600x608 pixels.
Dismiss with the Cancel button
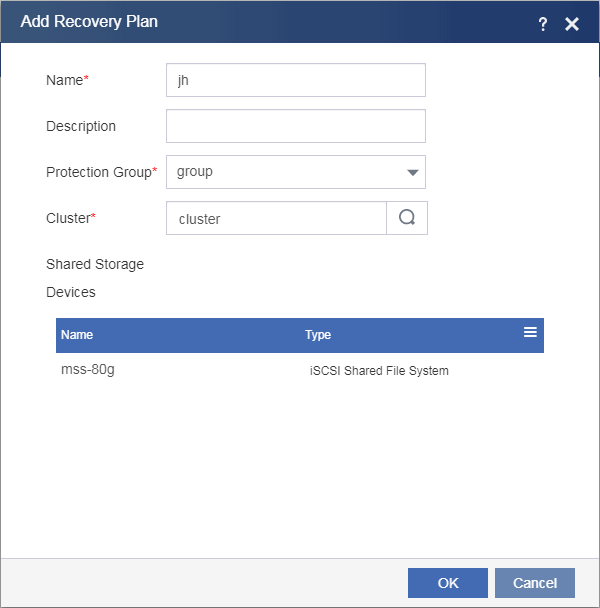coord(535,583)
